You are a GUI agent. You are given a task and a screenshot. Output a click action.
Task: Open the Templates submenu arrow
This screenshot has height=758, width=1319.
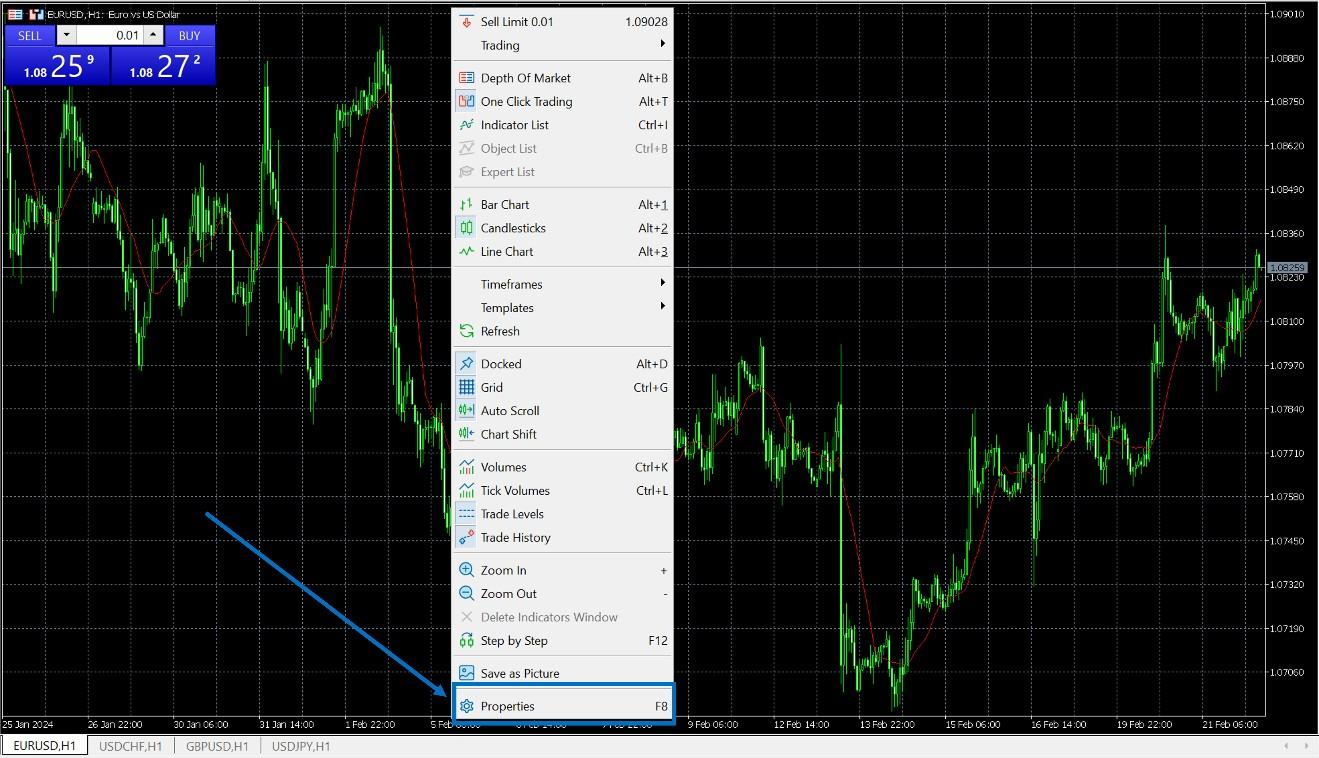pos(662,307)
